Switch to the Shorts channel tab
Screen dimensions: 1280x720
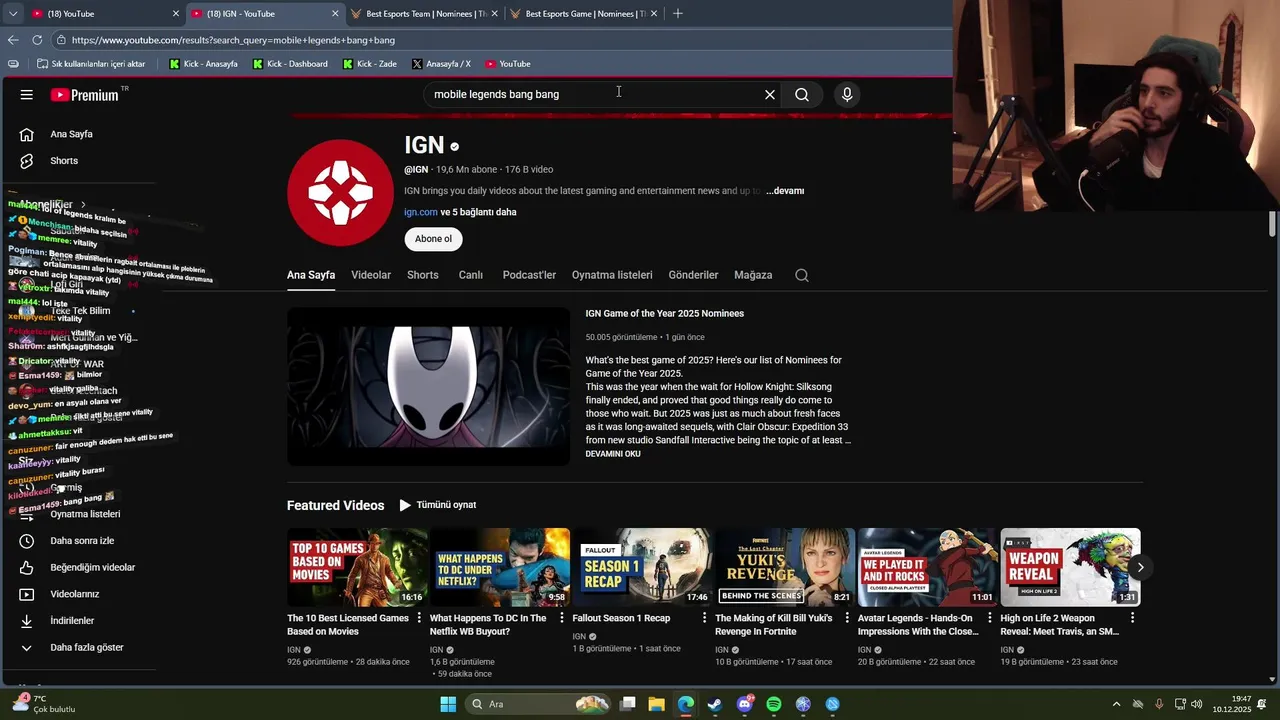423,275
